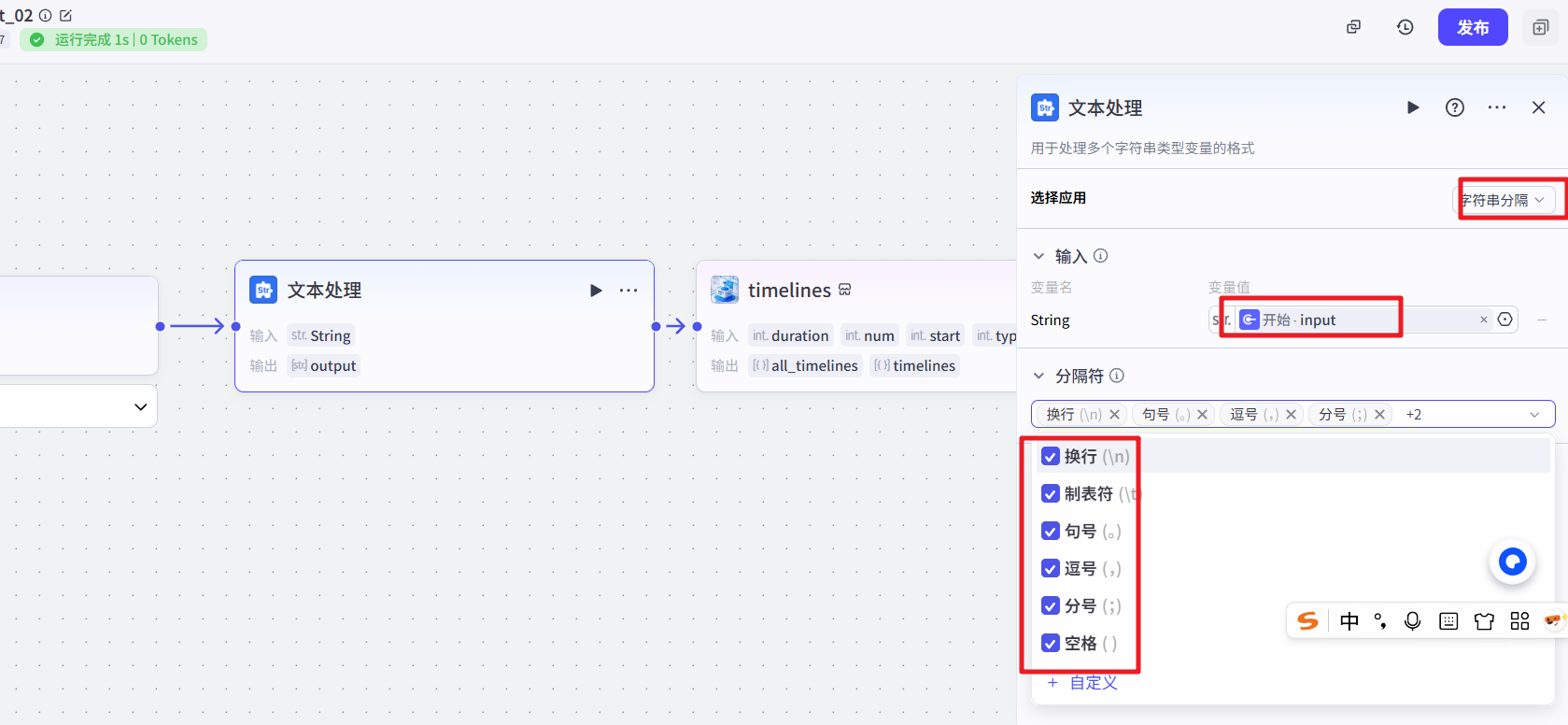Image resolution: width=1568 pixels, height=725 pixels.
Task: Uncheck the 制表符 delimiter option
Action: pos(1051,494)
